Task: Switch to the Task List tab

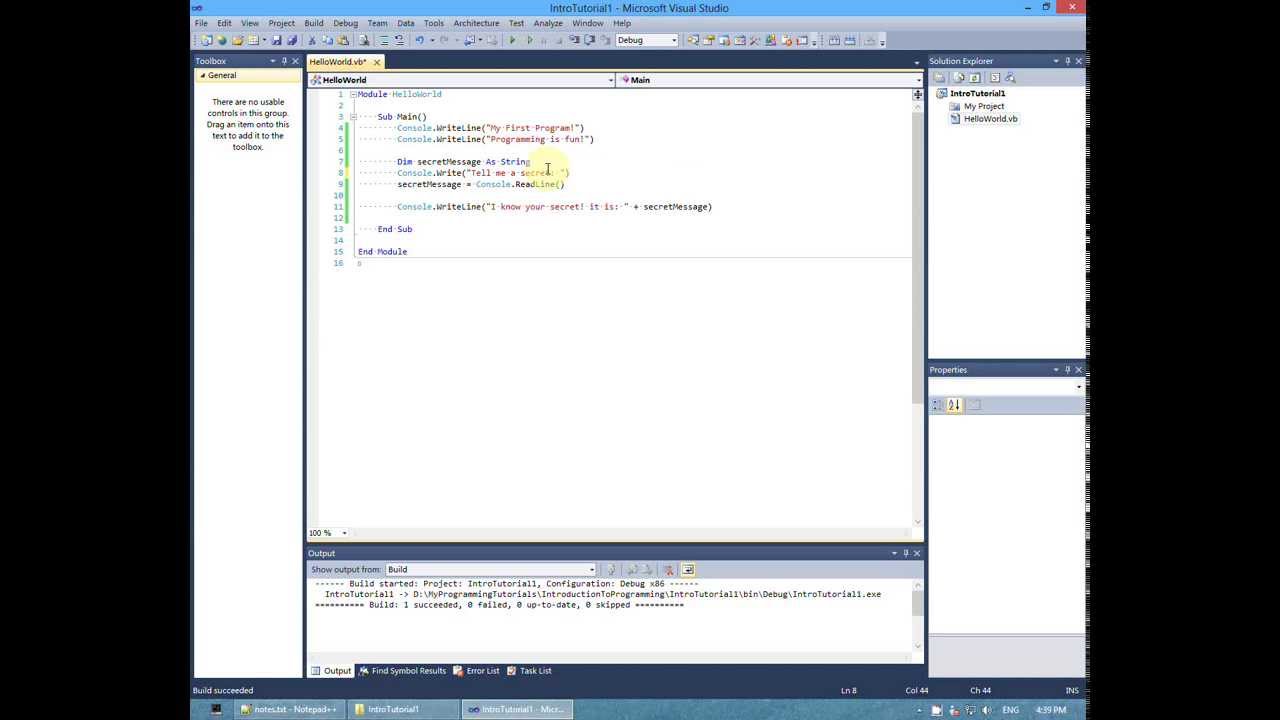Action: tap(529, 671)
